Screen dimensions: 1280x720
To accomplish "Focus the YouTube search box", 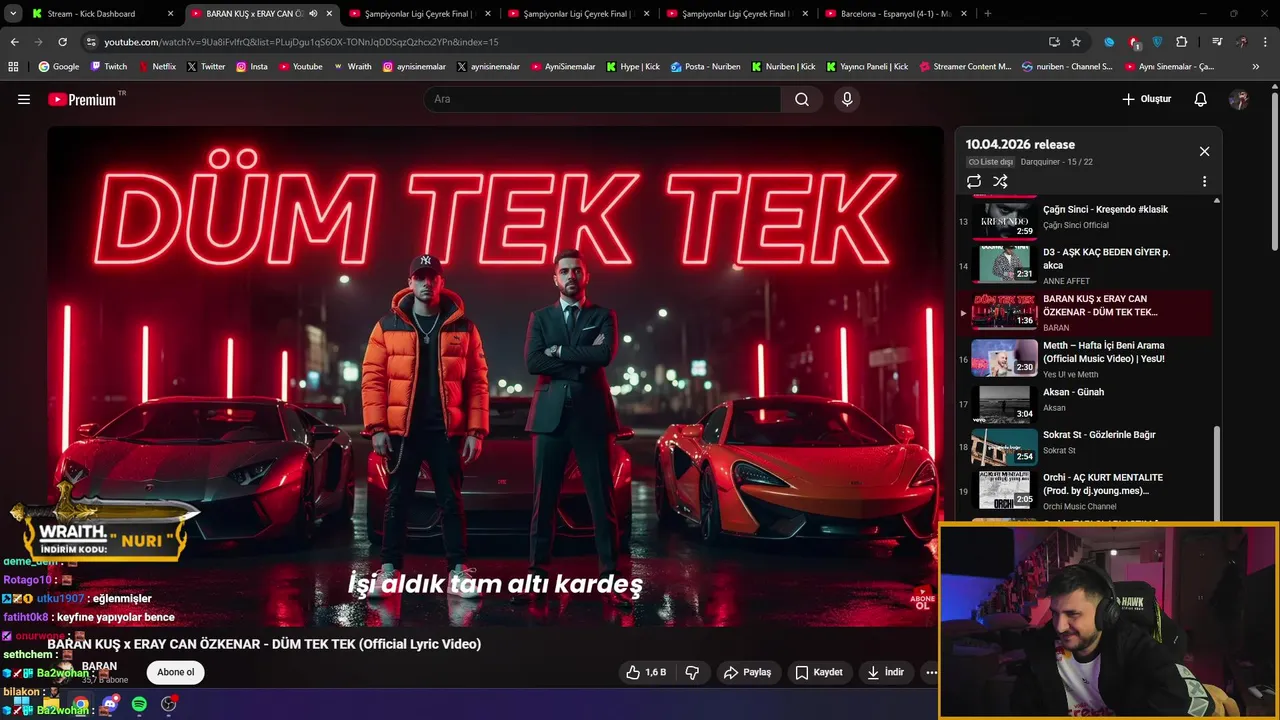I will [x=602, y=99].
